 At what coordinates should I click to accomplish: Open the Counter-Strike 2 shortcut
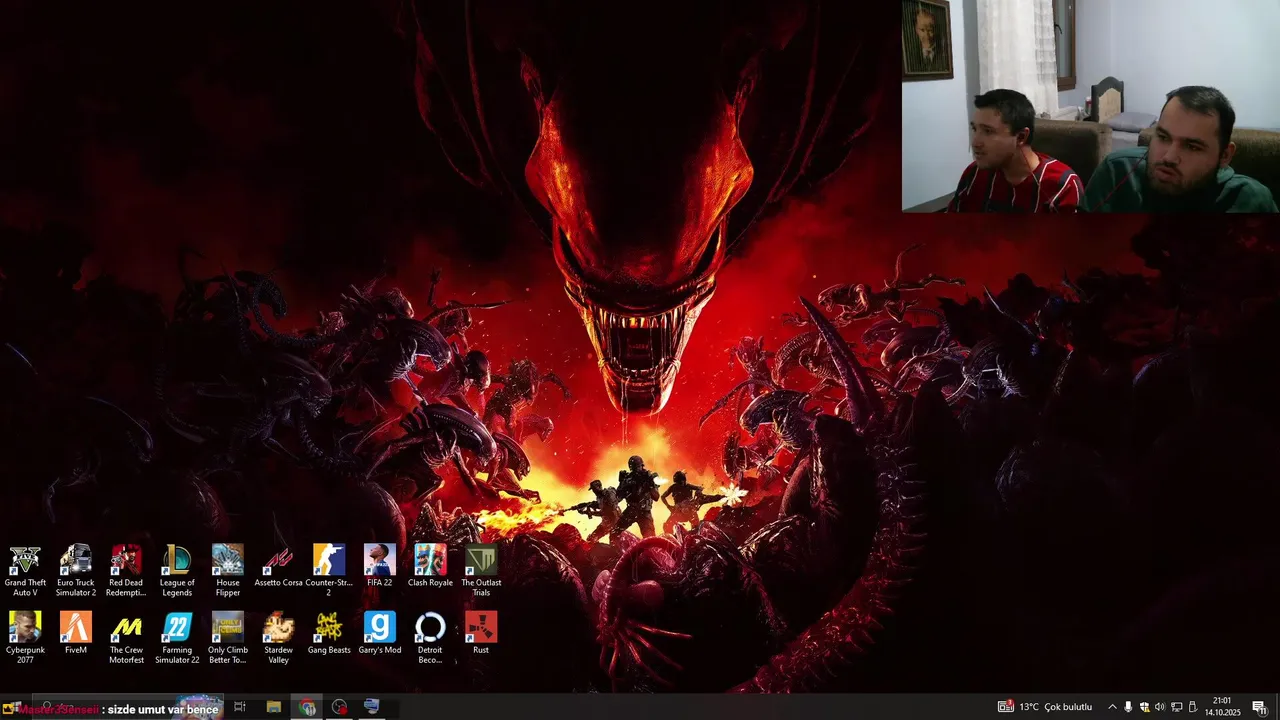point(329,571)
